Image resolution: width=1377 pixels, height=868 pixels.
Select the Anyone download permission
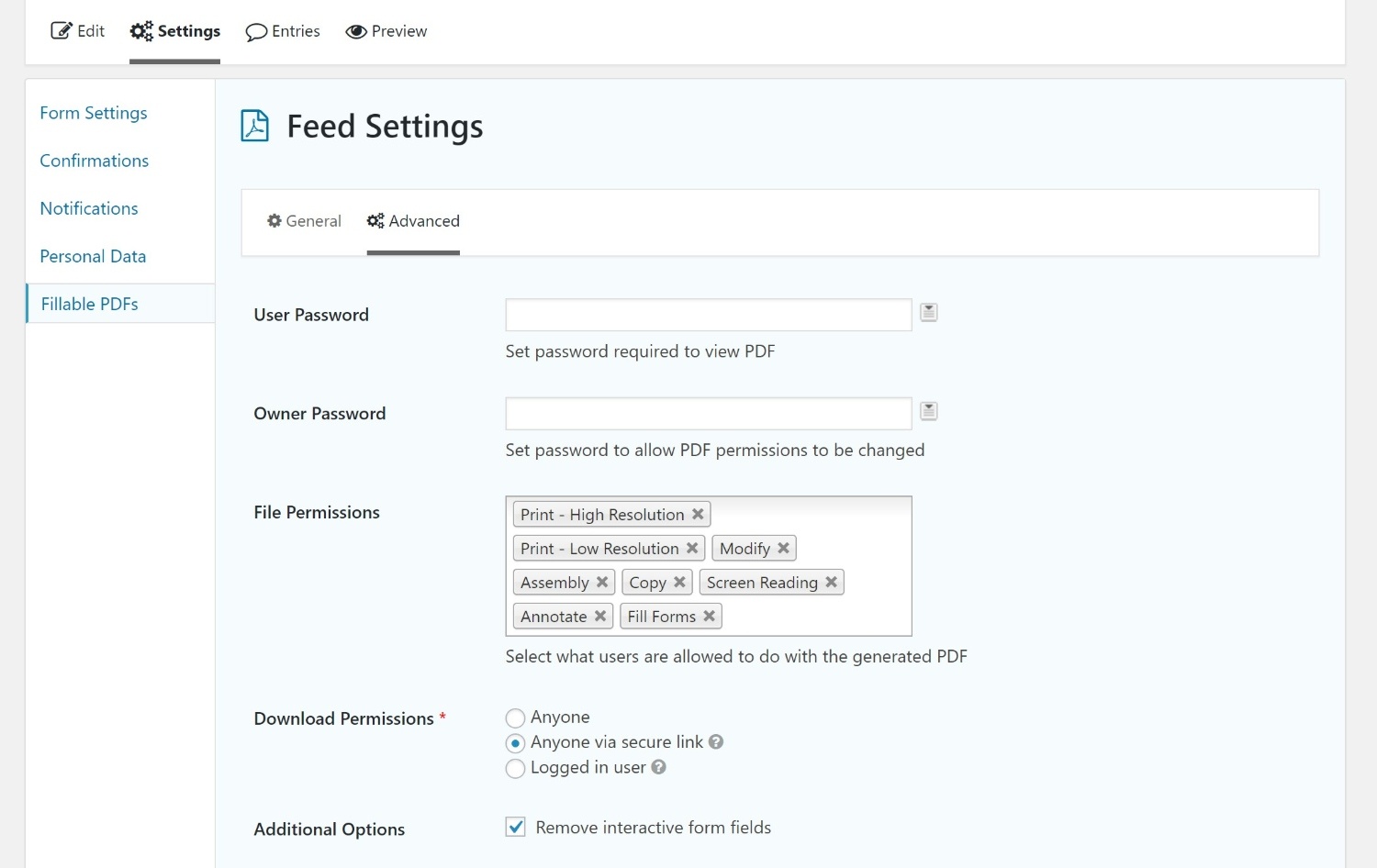pyautogui.click(x=515, y=718)
